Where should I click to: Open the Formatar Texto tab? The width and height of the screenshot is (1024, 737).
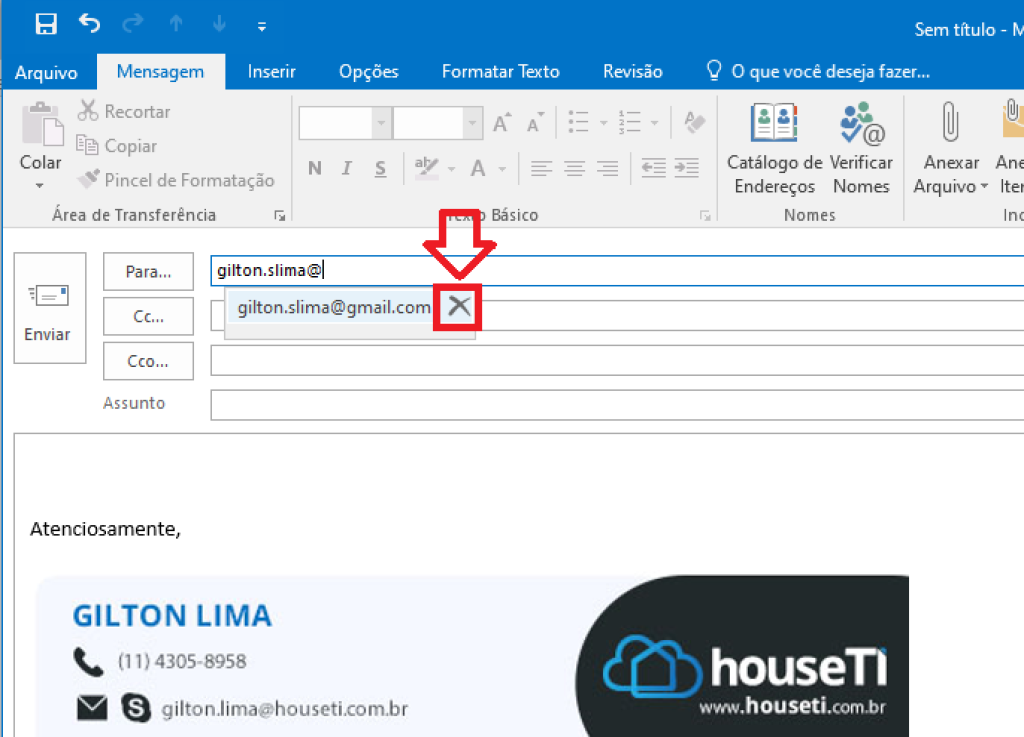(x=500, y=72)
